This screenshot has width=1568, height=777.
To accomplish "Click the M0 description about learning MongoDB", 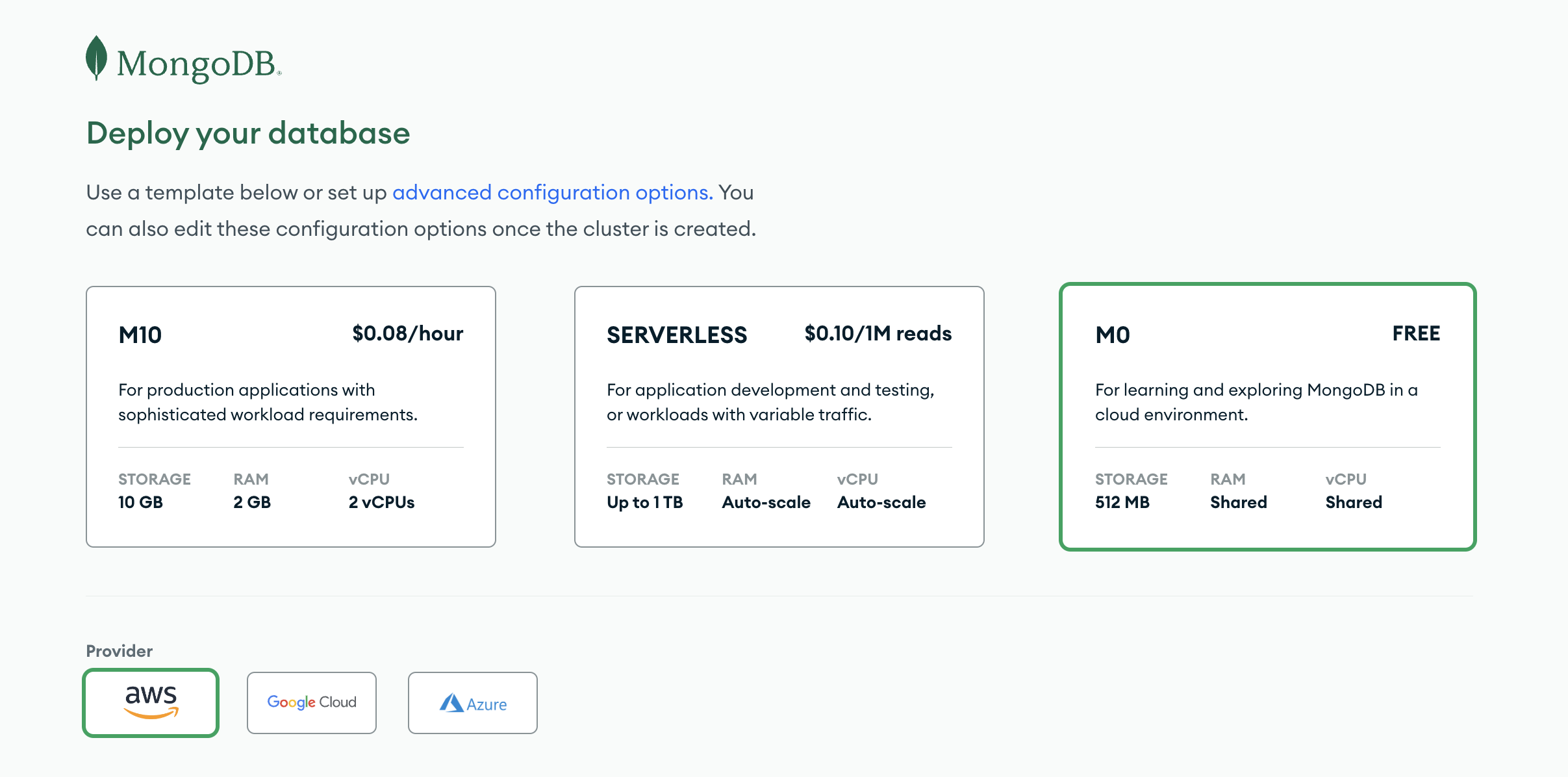I will (1256, 402).
